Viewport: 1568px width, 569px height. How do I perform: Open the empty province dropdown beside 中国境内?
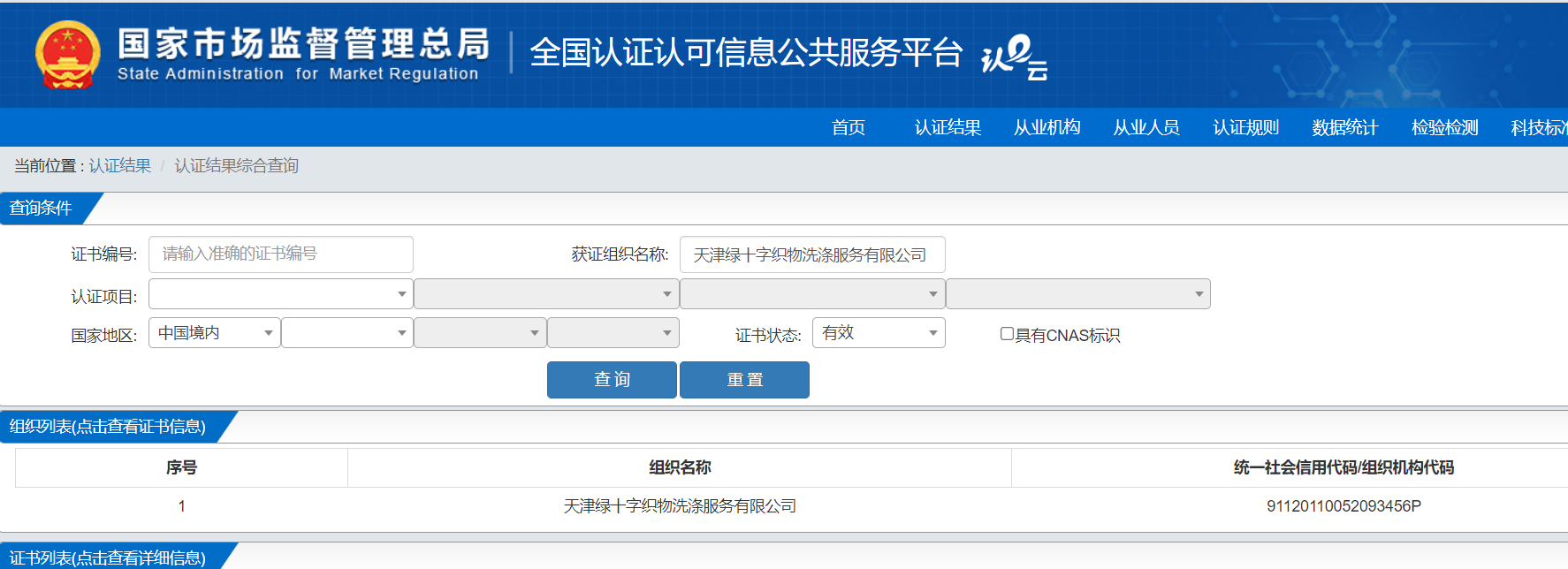coord(347,333)
